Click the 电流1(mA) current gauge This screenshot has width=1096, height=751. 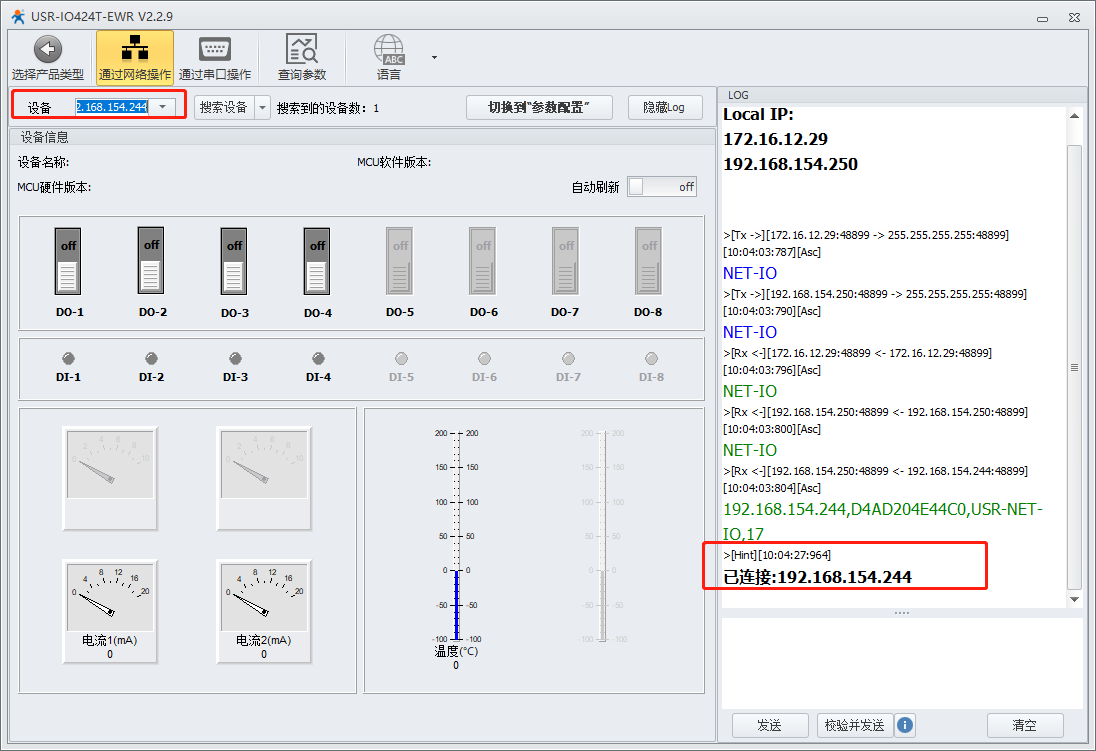pos(110,611)
